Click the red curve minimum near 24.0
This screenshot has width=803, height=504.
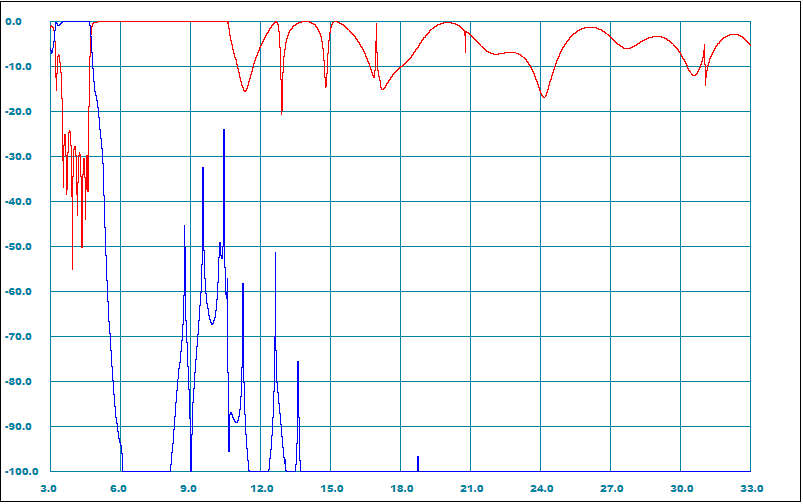click(543, 96)
